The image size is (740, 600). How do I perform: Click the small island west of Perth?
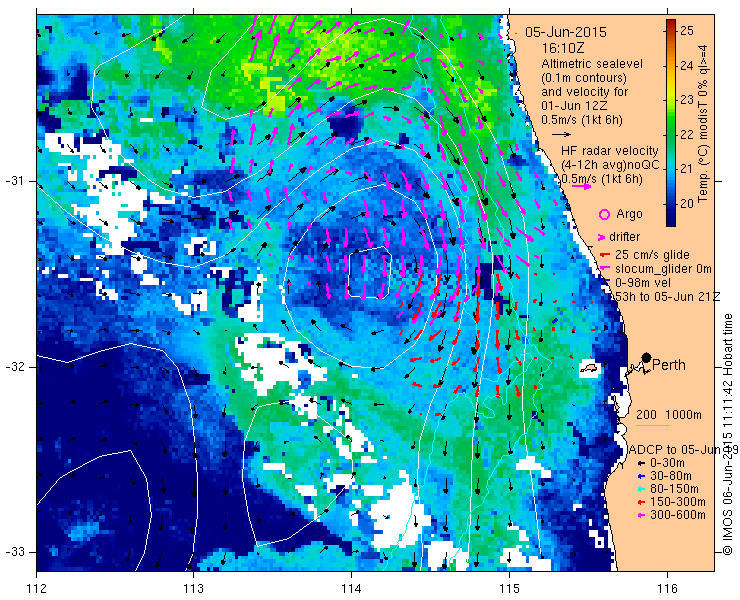pyautogui.click(x=589, y=367)
